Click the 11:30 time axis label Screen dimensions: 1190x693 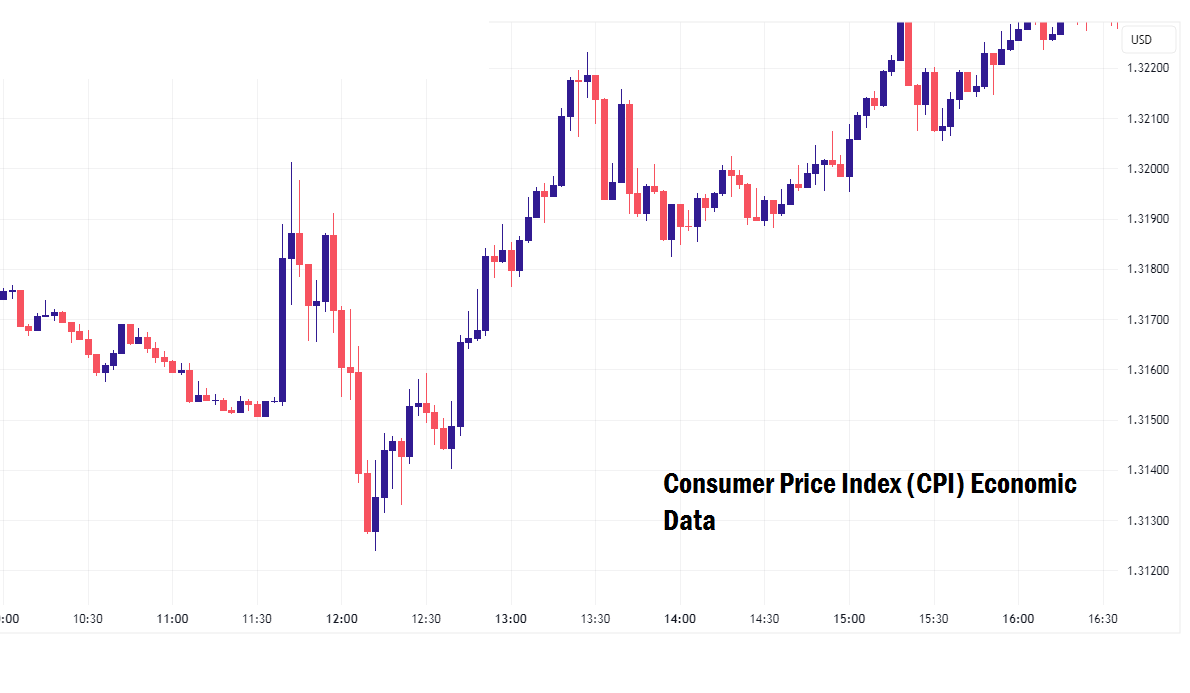[257, 619]
